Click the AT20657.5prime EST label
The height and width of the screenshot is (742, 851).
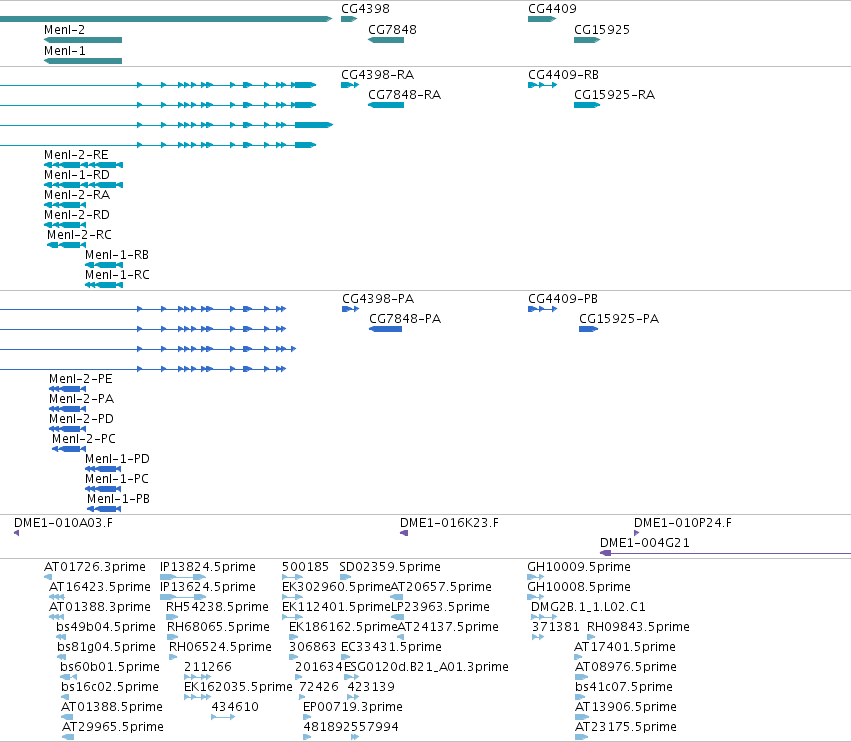[441, 587]
